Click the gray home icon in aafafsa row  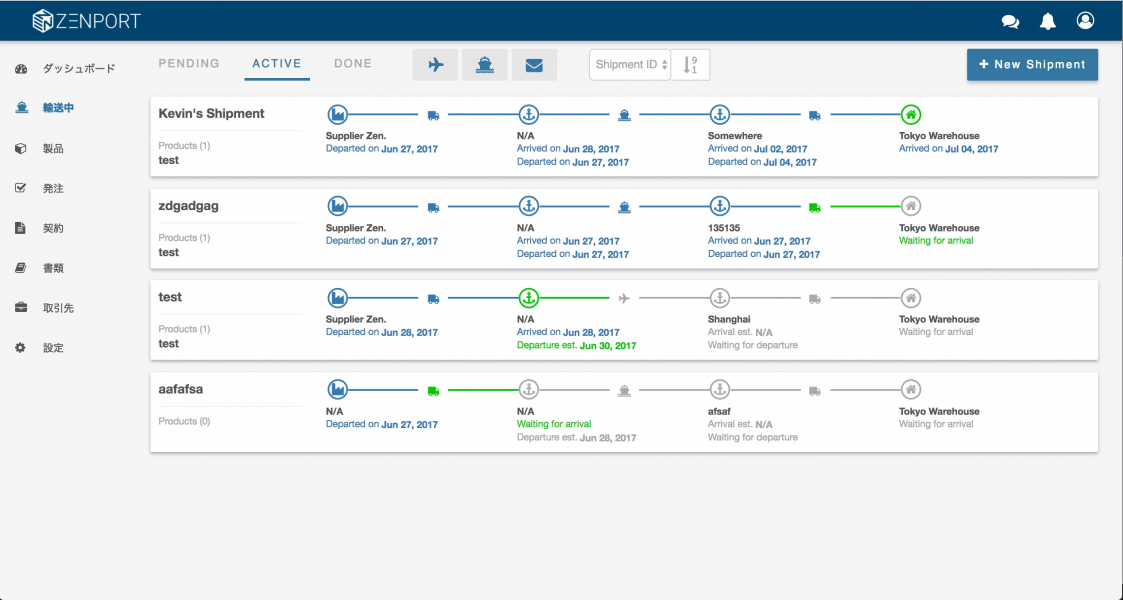910,389
